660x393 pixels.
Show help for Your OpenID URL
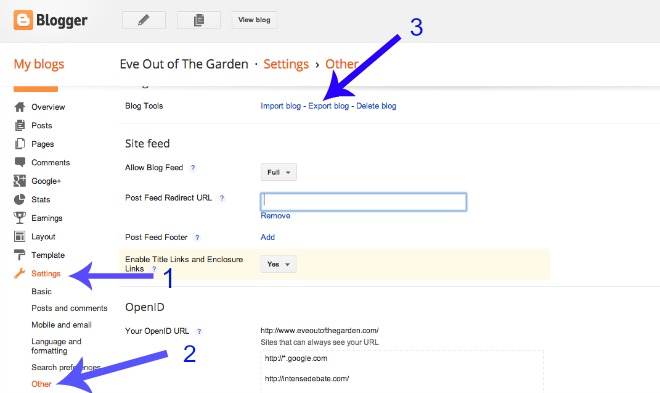[199, 331]
